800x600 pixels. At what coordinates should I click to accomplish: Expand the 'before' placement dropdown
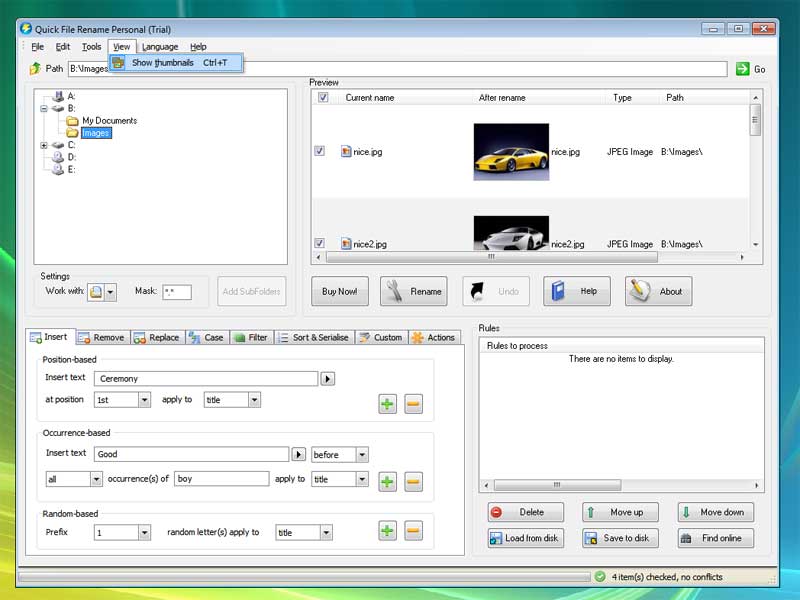361,455
